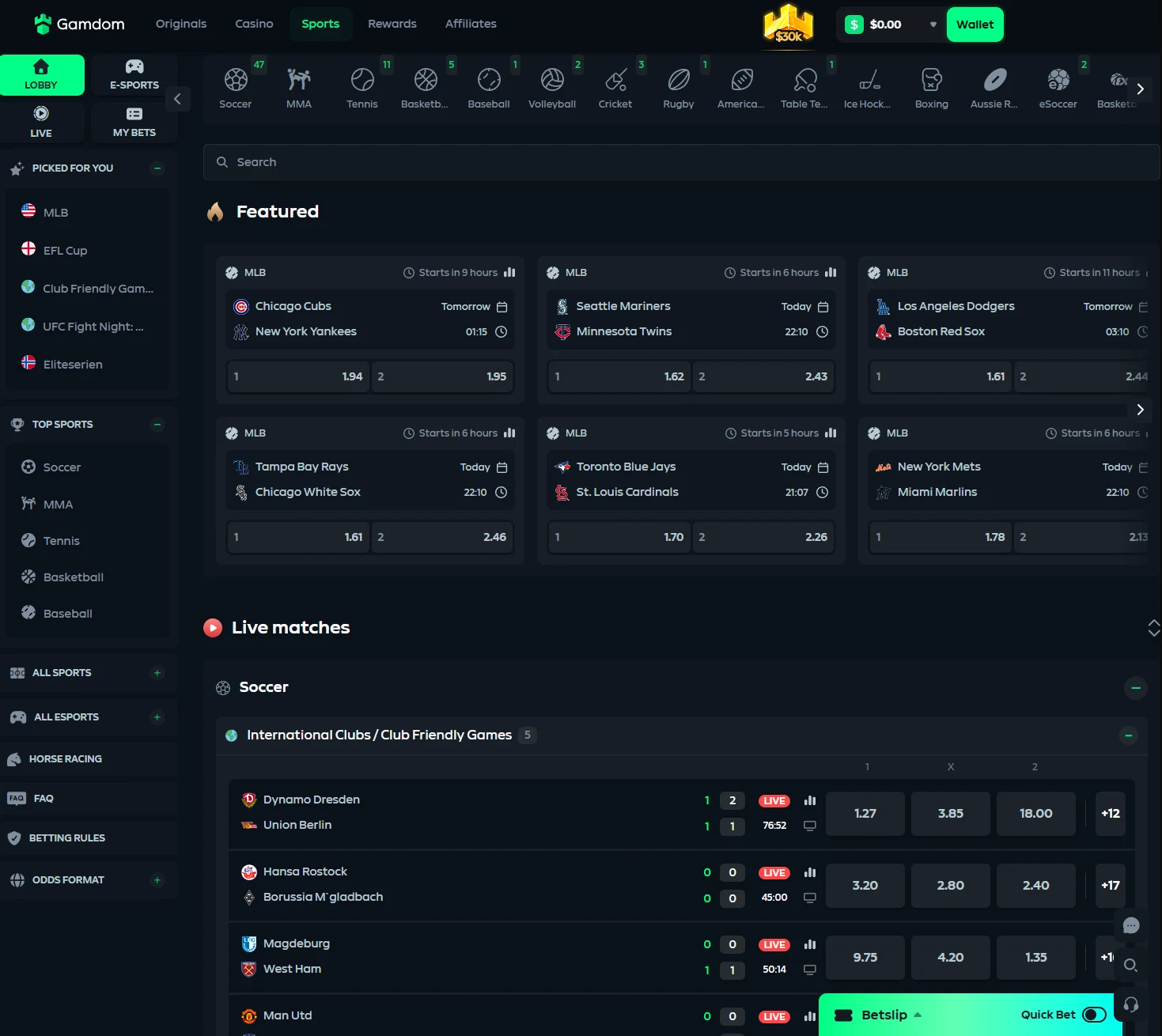Bet on Chicago Cubs at 1.94
Viewport: 1162px width, 1036px height.
[x=298, y=376]
